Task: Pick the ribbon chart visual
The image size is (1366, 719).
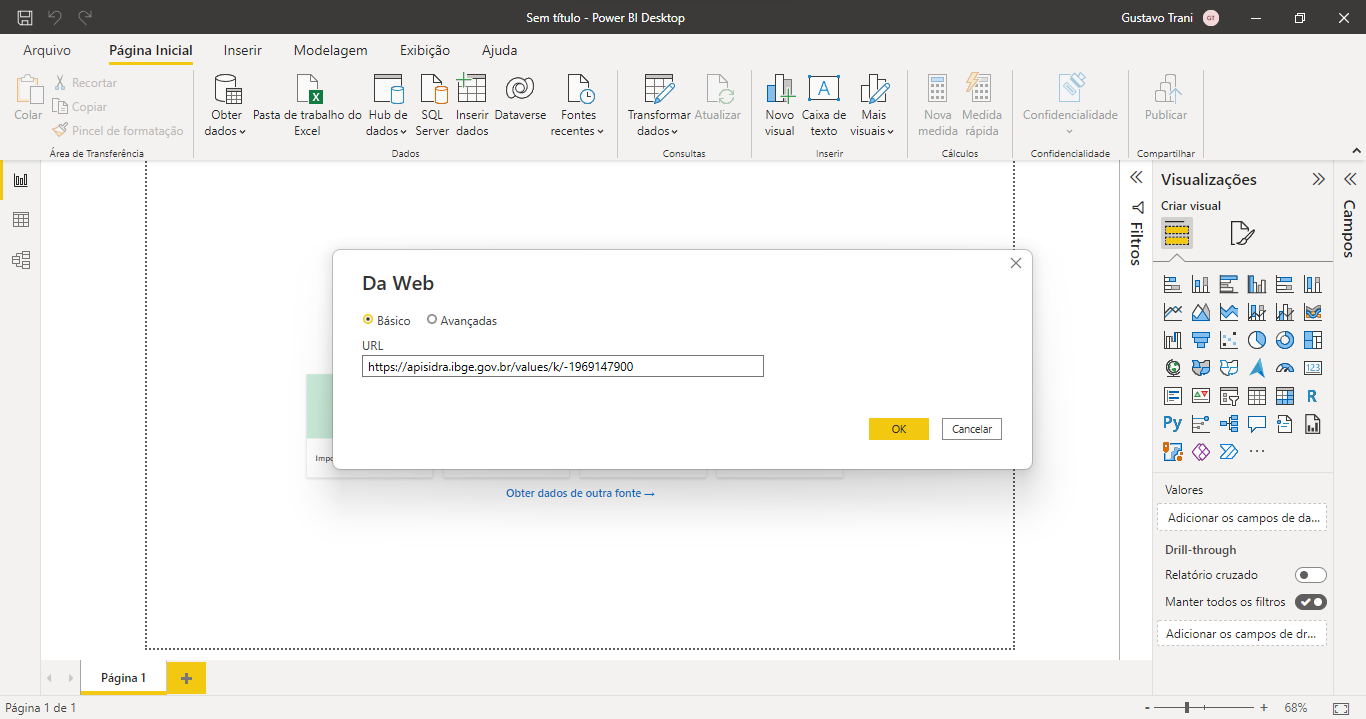Action: click(x=1313, y=312)
